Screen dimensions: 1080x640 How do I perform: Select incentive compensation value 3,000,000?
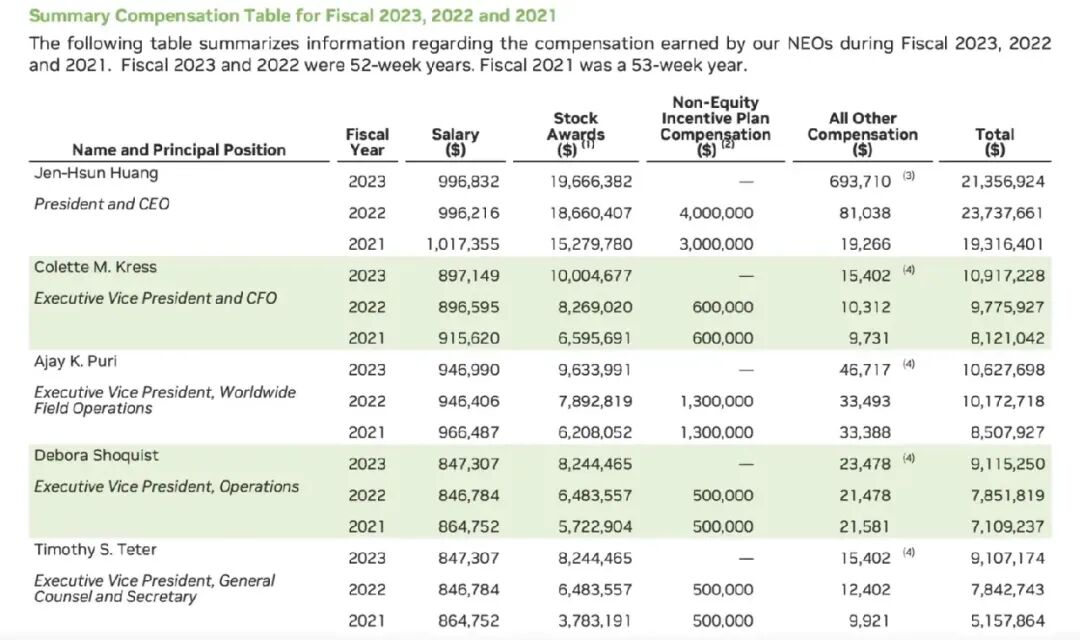(716, 245)
